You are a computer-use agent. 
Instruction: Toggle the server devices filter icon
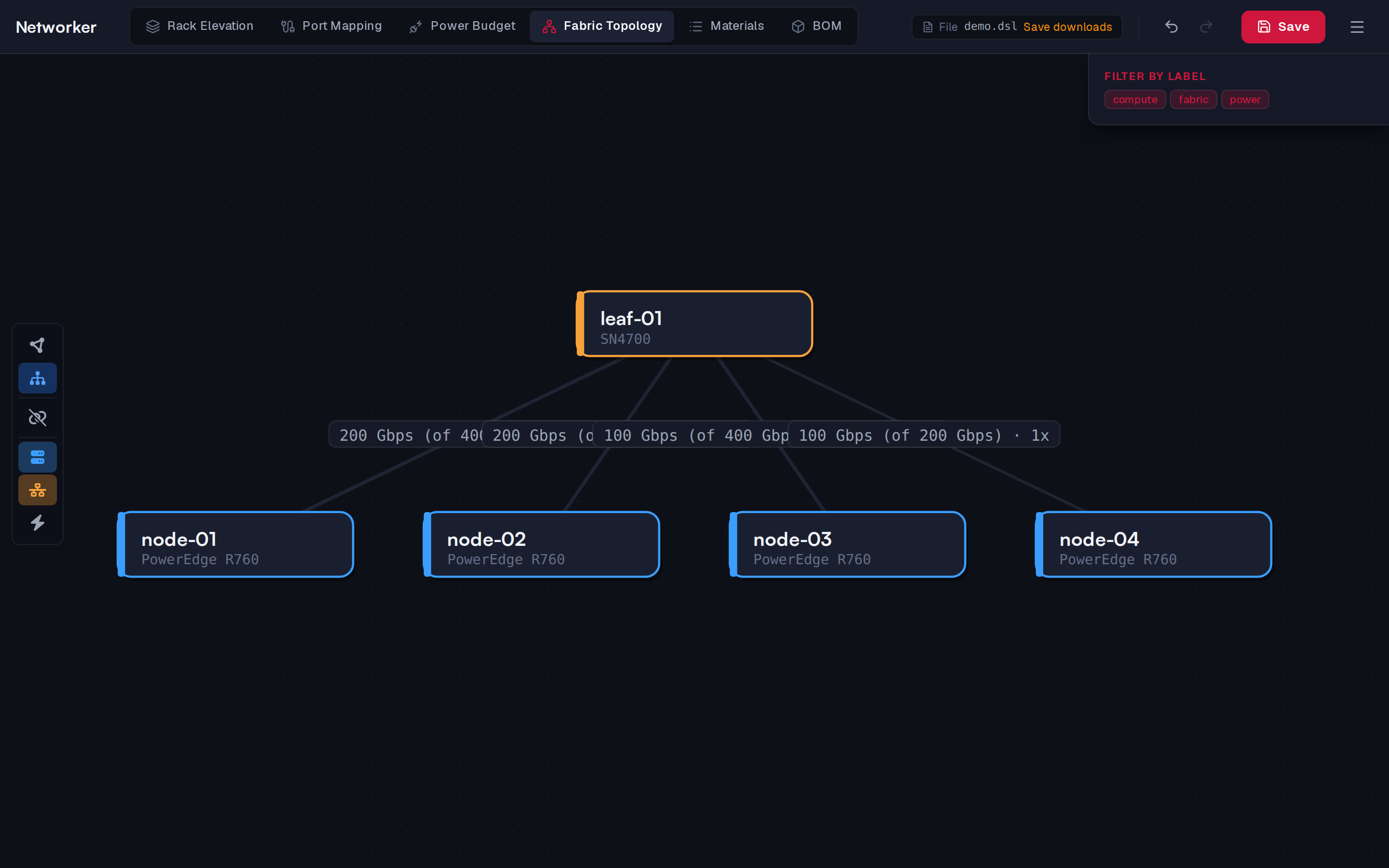click(x=37, y=457)
